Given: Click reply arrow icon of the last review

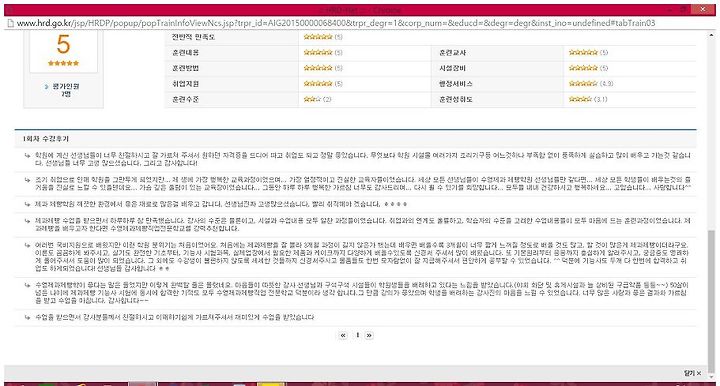Looking at the screenshot, I should [28, 317].
